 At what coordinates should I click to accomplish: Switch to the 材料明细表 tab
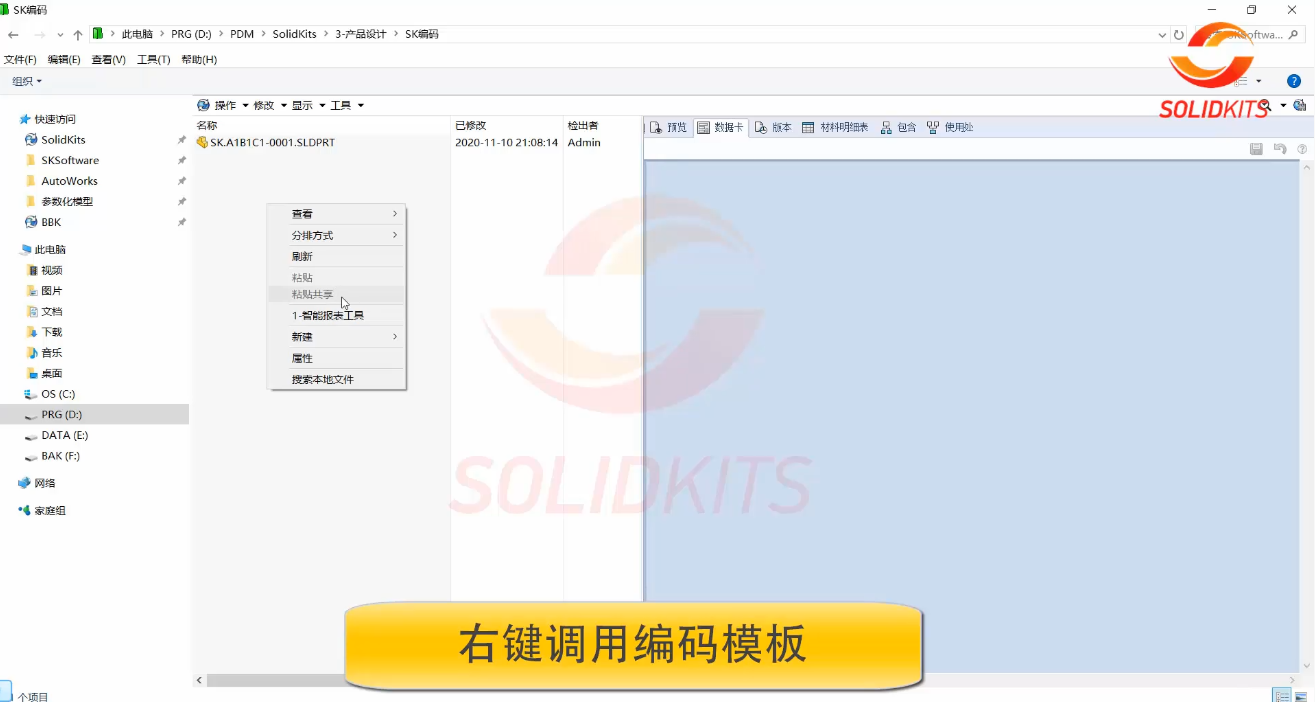pos(835,127)
